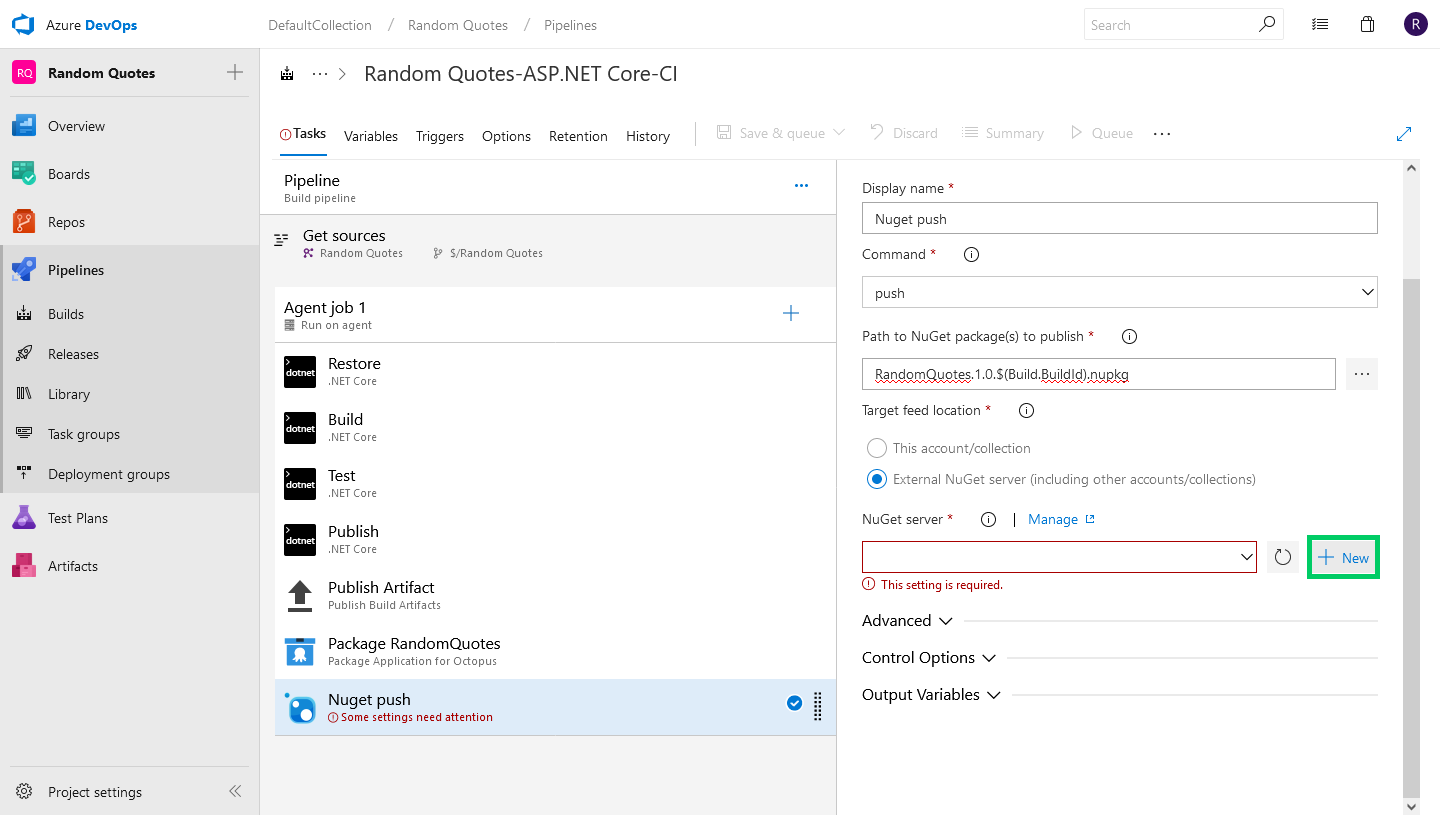Browse for NuGet package path ellipsis button
Viewport: 1440px width, 815px height.
pos(1362,374)
